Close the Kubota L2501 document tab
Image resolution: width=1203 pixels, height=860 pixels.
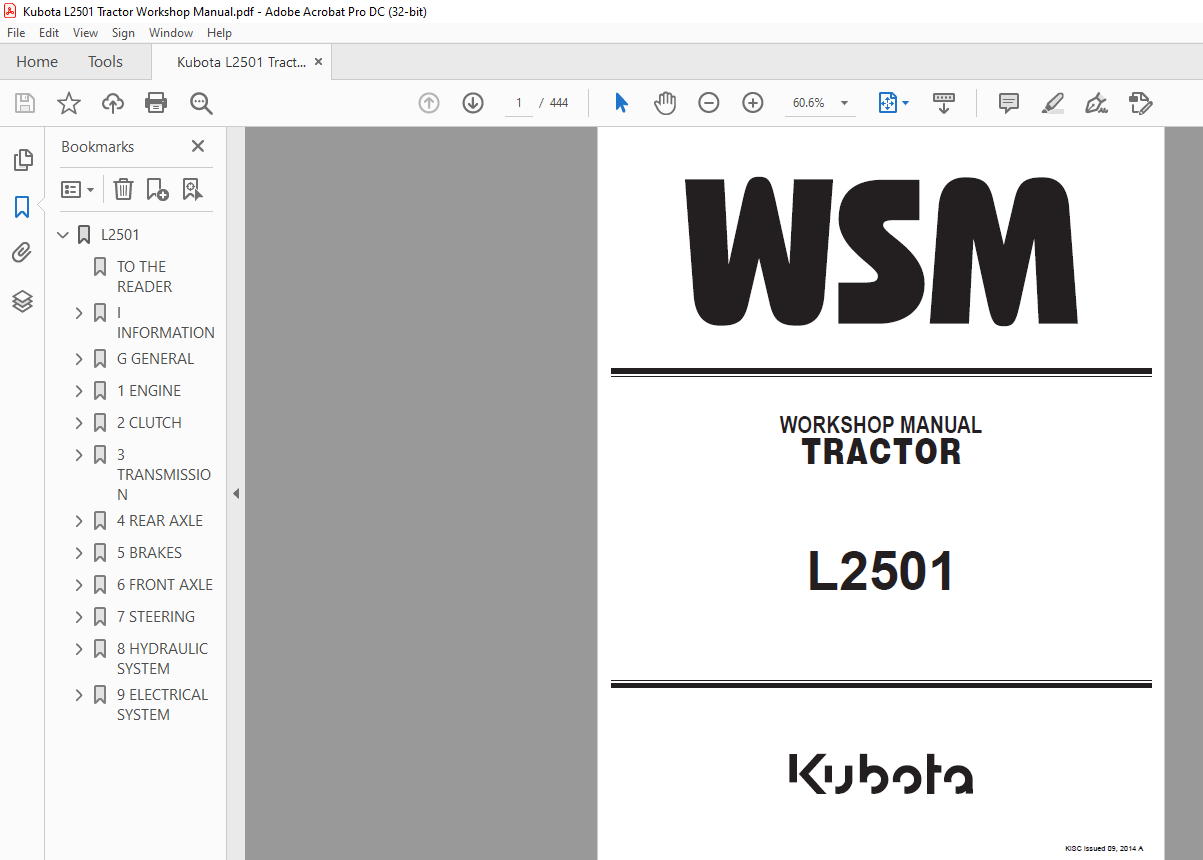[319, 62]
